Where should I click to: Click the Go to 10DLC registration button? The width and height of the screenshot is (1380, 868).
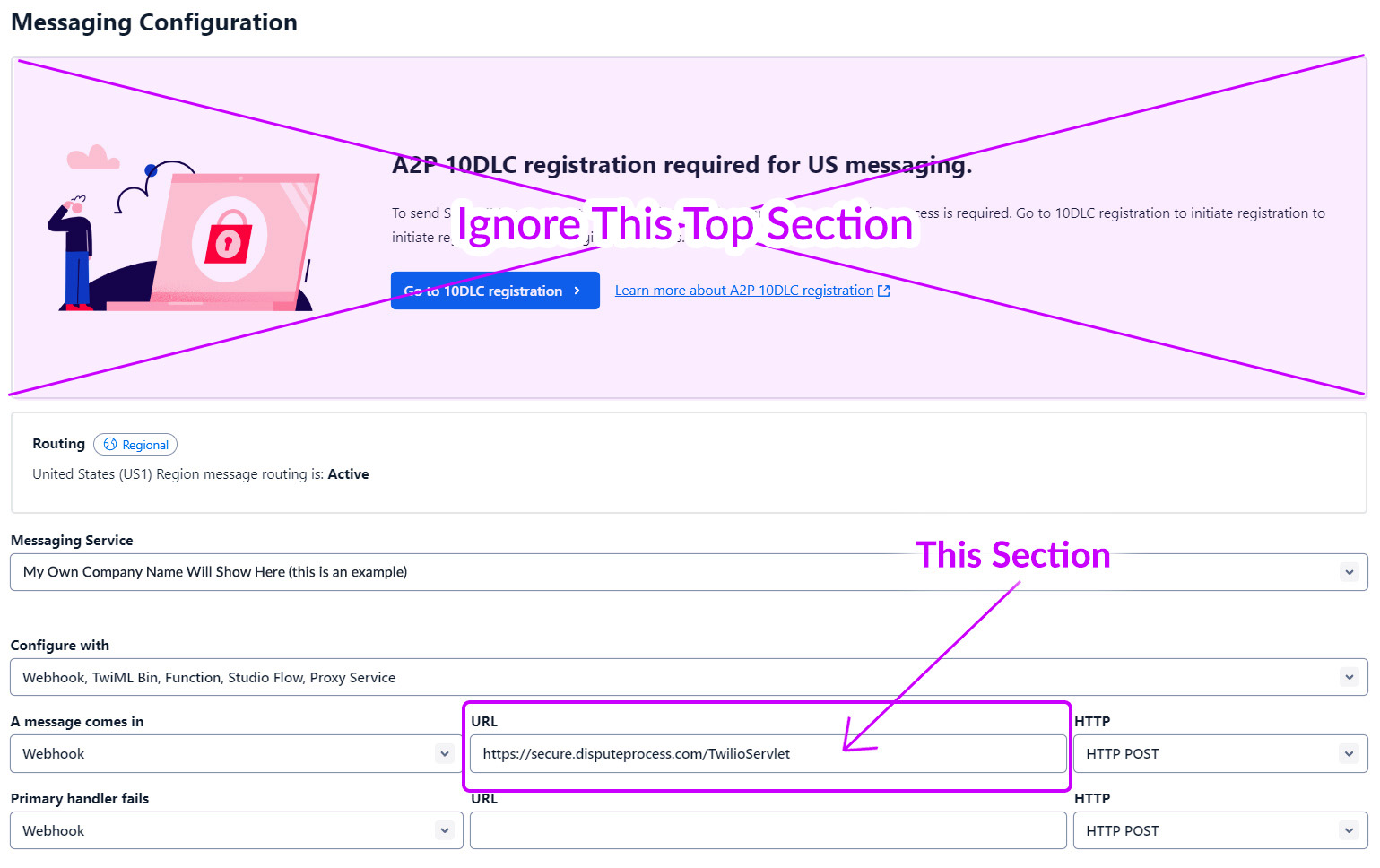click(x=495, y=291)
